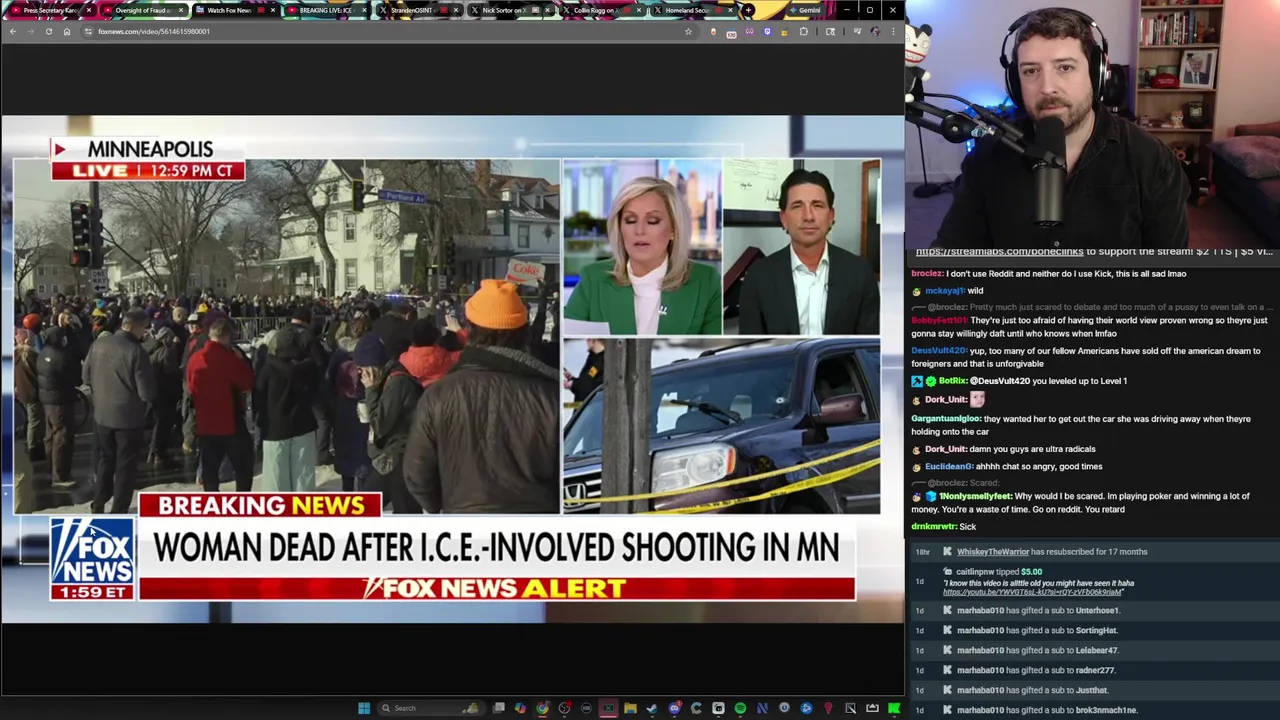Image resolution: width=1280 pixels, height=720 pixels.
Task: Select the gifted sub to Unterhose1 row
Action: (x=1095, y=610)
